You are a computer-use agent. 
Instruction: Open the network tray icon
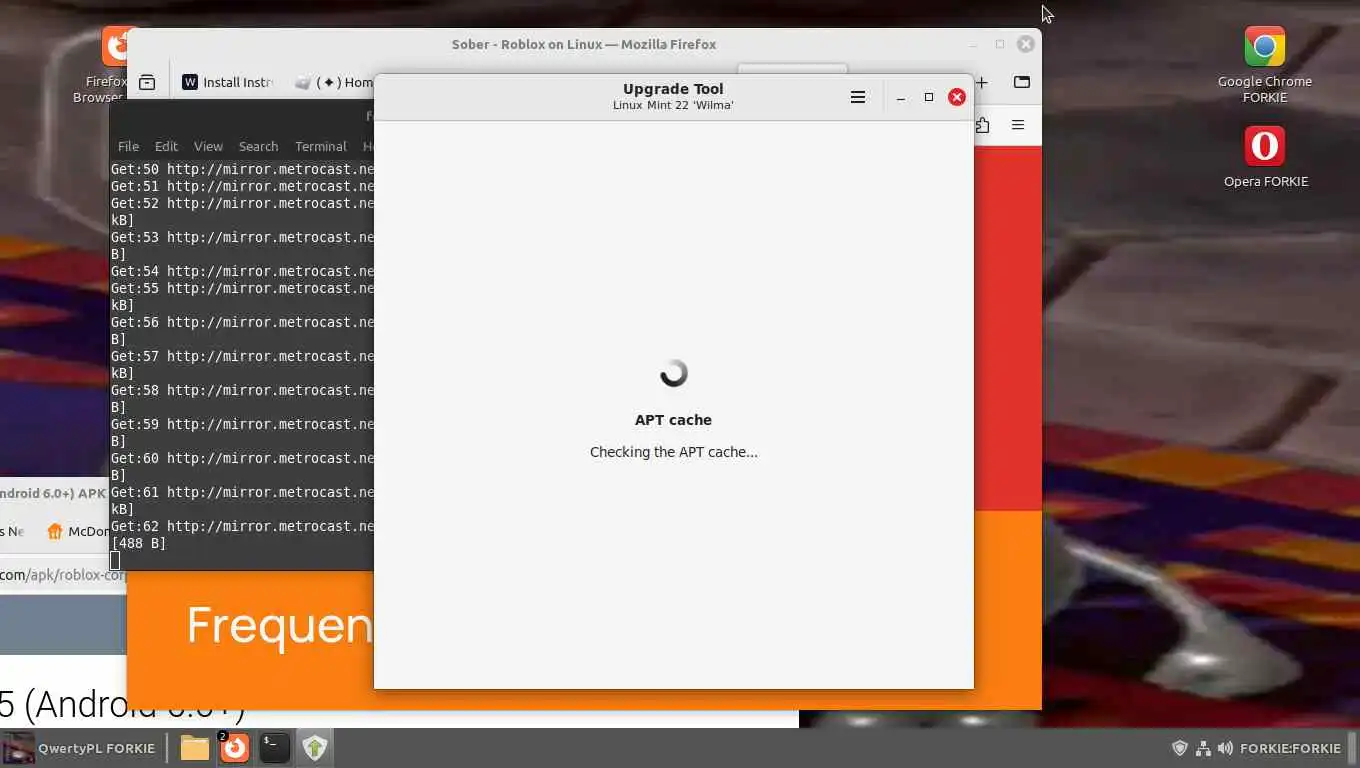pyautogui.click(x=1203, y=748)
